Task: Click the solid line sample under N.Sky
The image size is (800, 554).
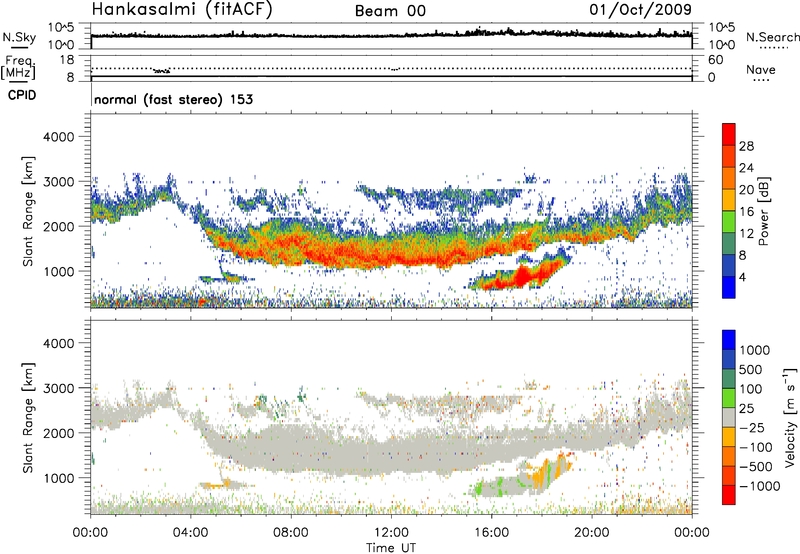Action: pos(19,48)
